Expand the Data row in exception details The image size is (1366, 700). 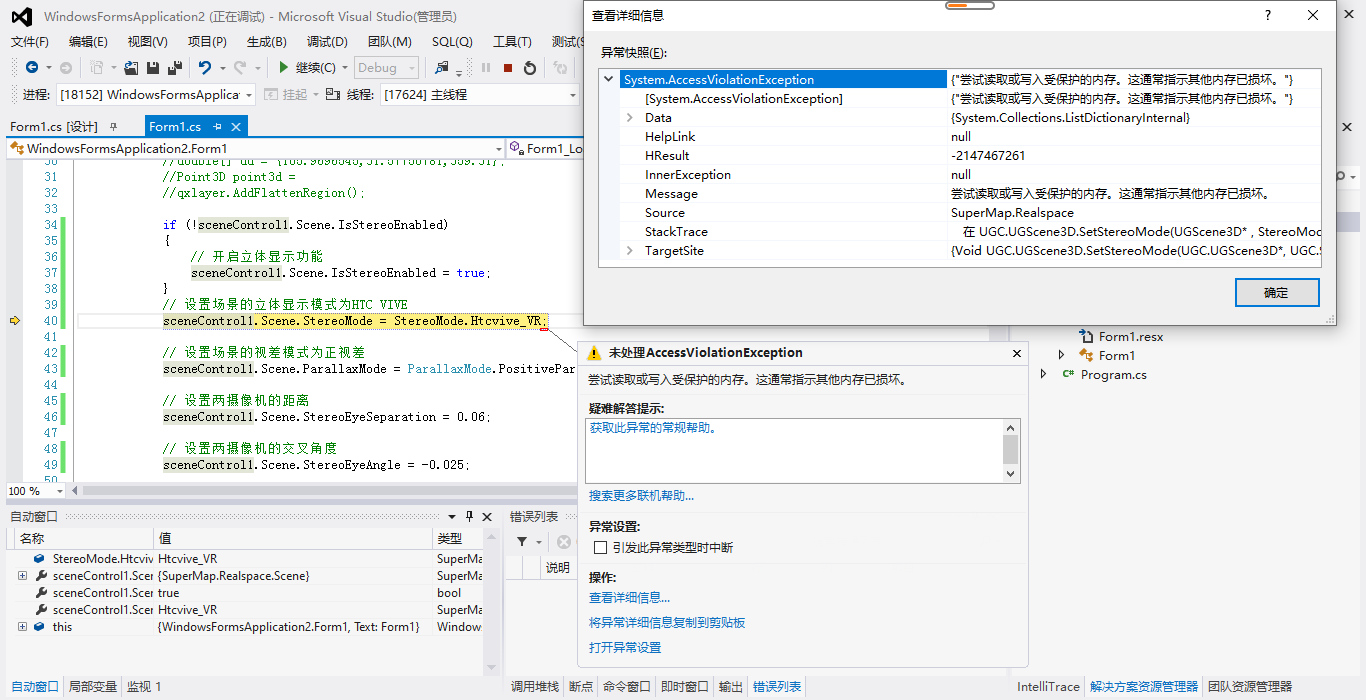[630, 118]
